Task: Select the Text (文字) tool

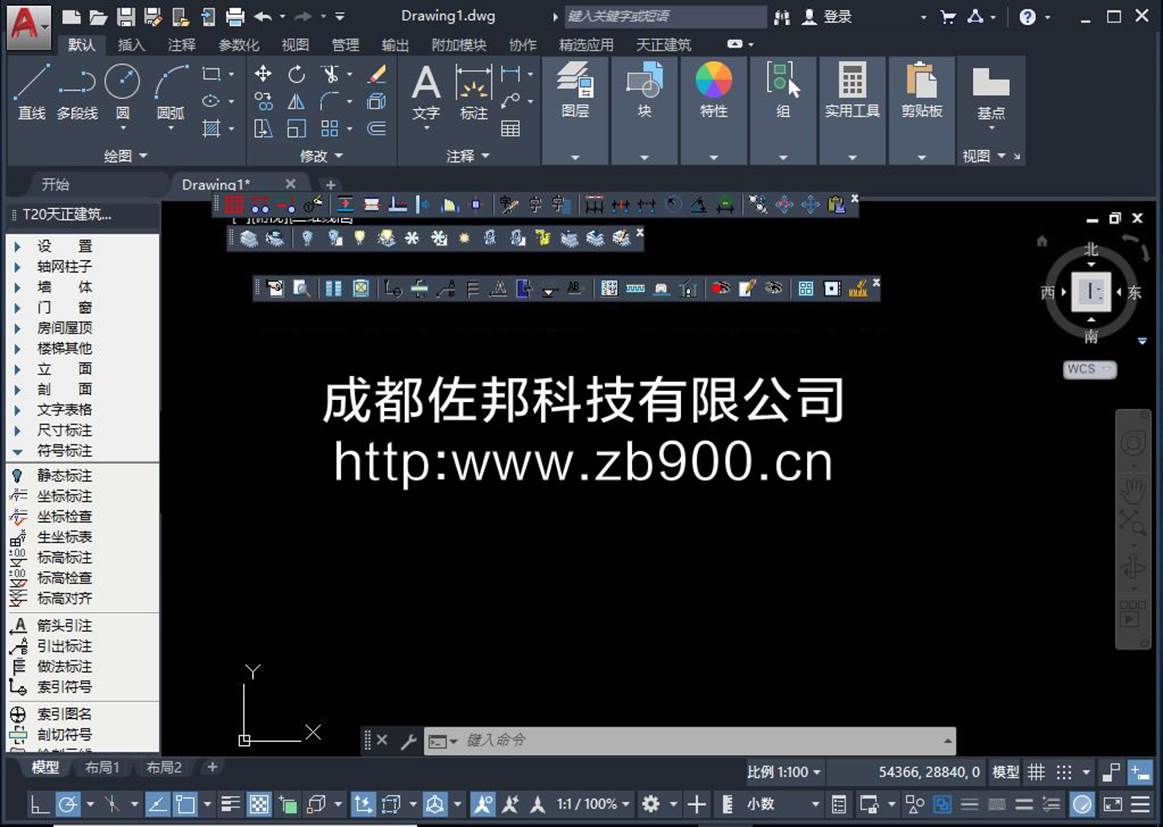Action: coord(426,92)
